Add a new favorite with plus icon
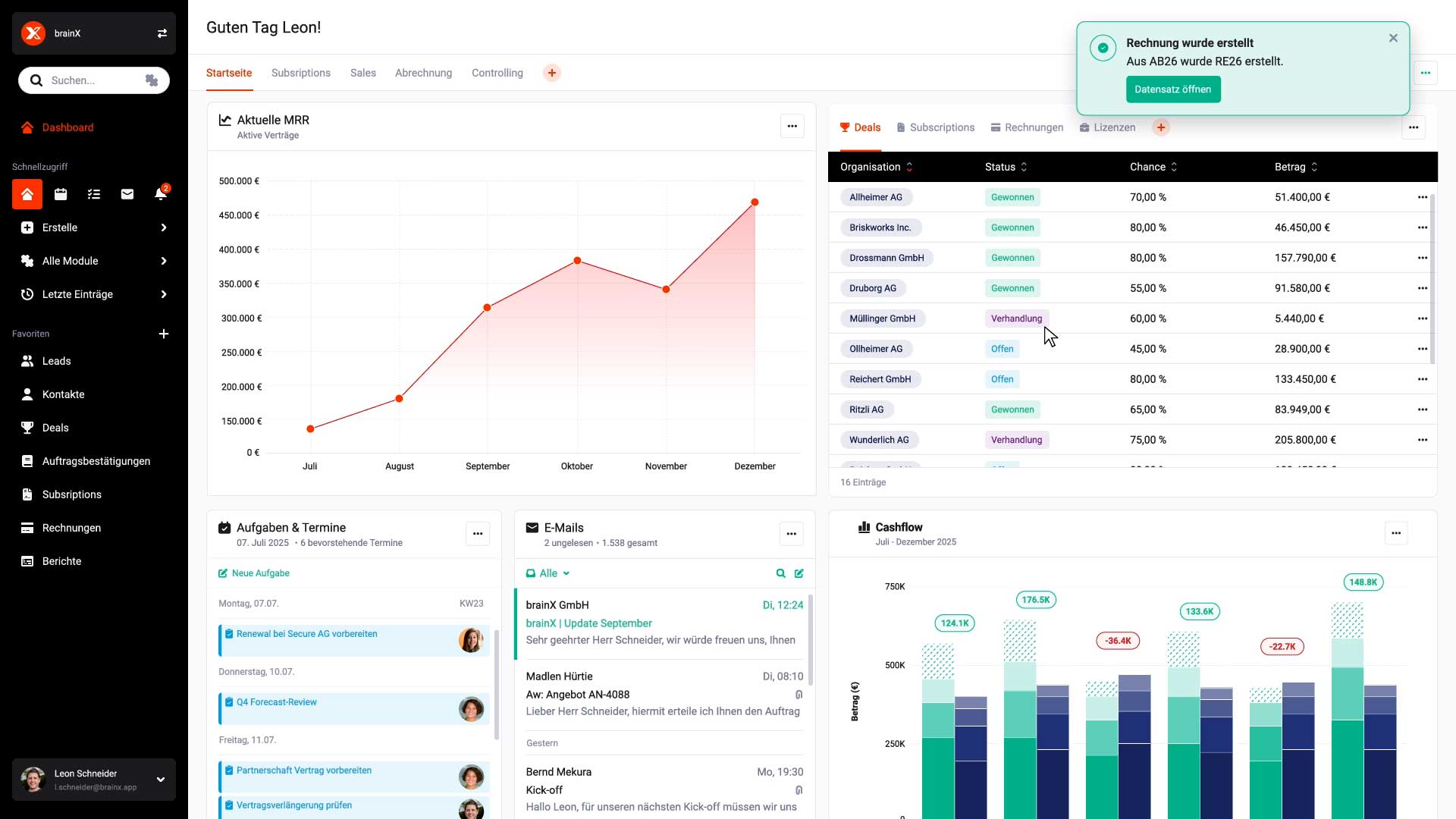This screenshot has height=819, width=1456. pos(164,334)
